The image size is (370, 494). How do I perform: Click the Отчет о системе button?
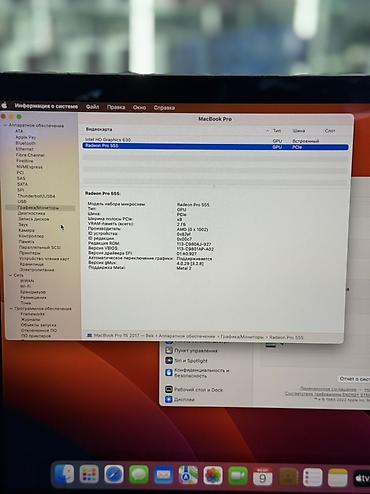(355, 379)
